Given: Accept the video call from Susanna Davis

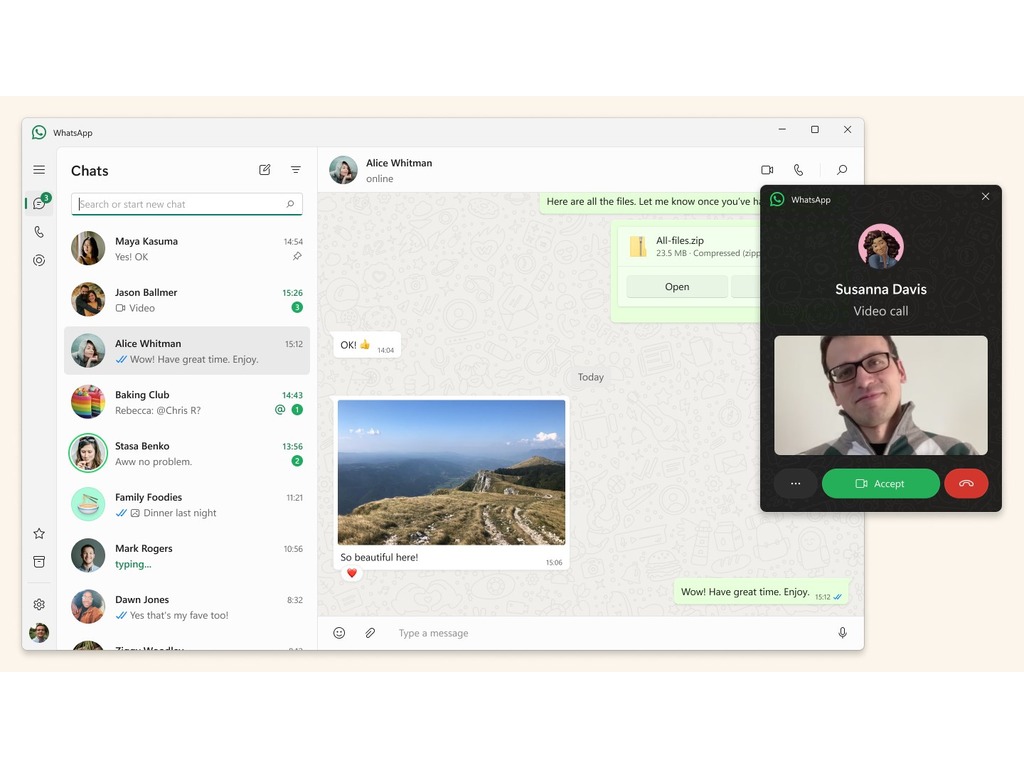Looking at the screenshot, I should click(880, 484).
